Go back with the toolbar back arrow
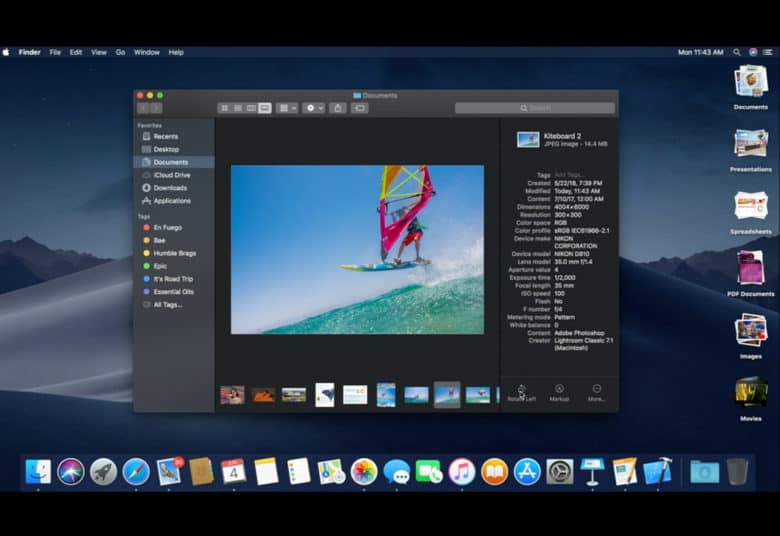This screenshot has height=536, width=780. 143,108
